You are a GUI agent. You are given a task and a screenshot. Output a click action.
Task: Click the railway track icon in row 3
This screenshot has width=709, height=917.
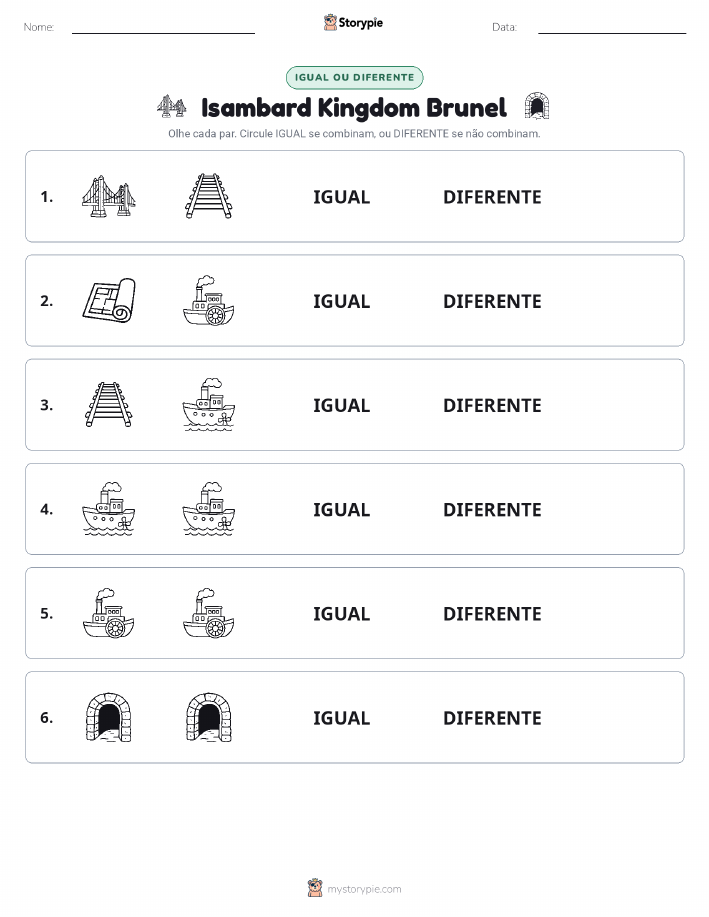[x=109, y=405]
